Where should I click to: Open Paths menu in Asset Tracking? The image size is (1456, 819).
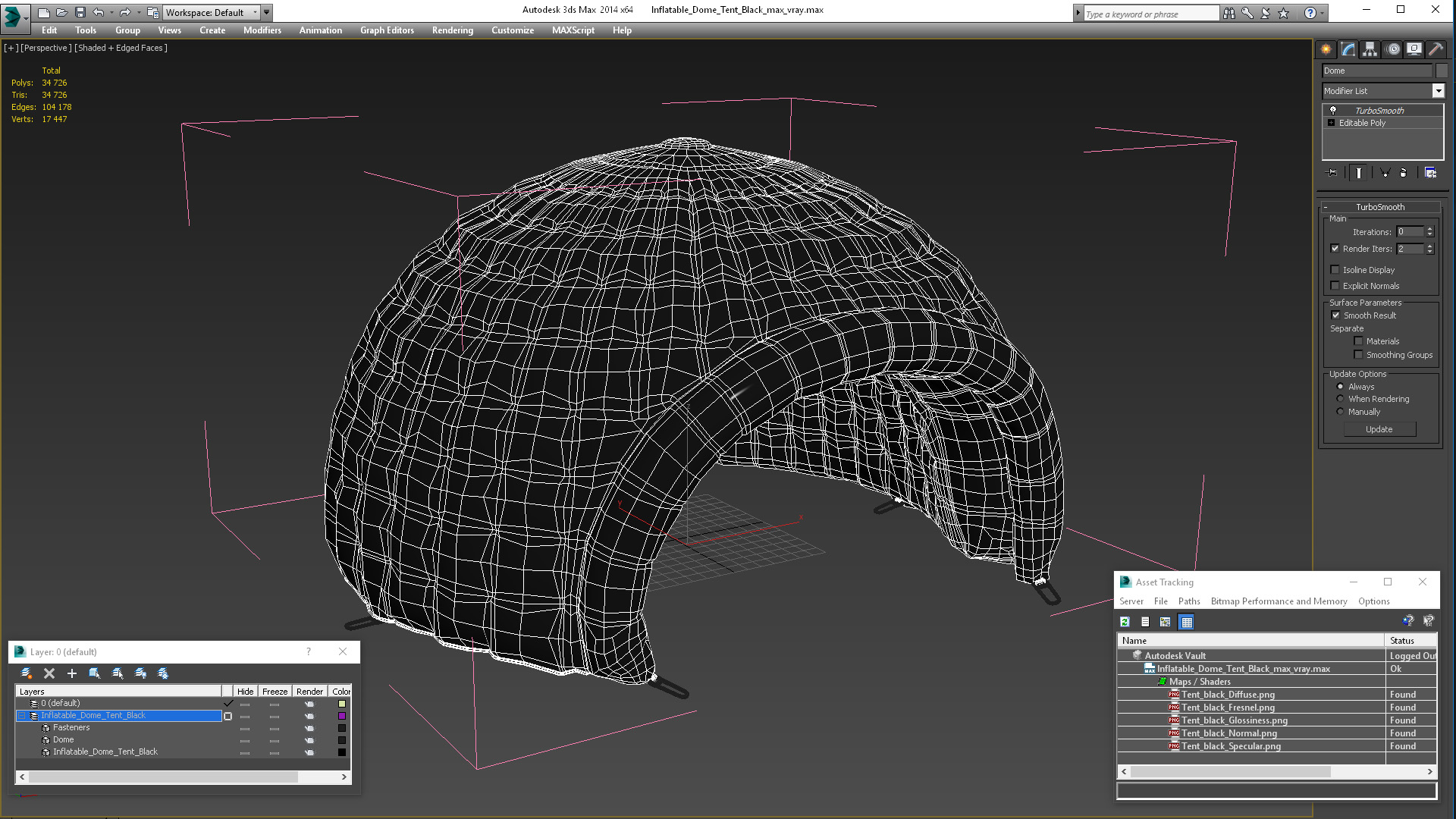(1189, 601)
